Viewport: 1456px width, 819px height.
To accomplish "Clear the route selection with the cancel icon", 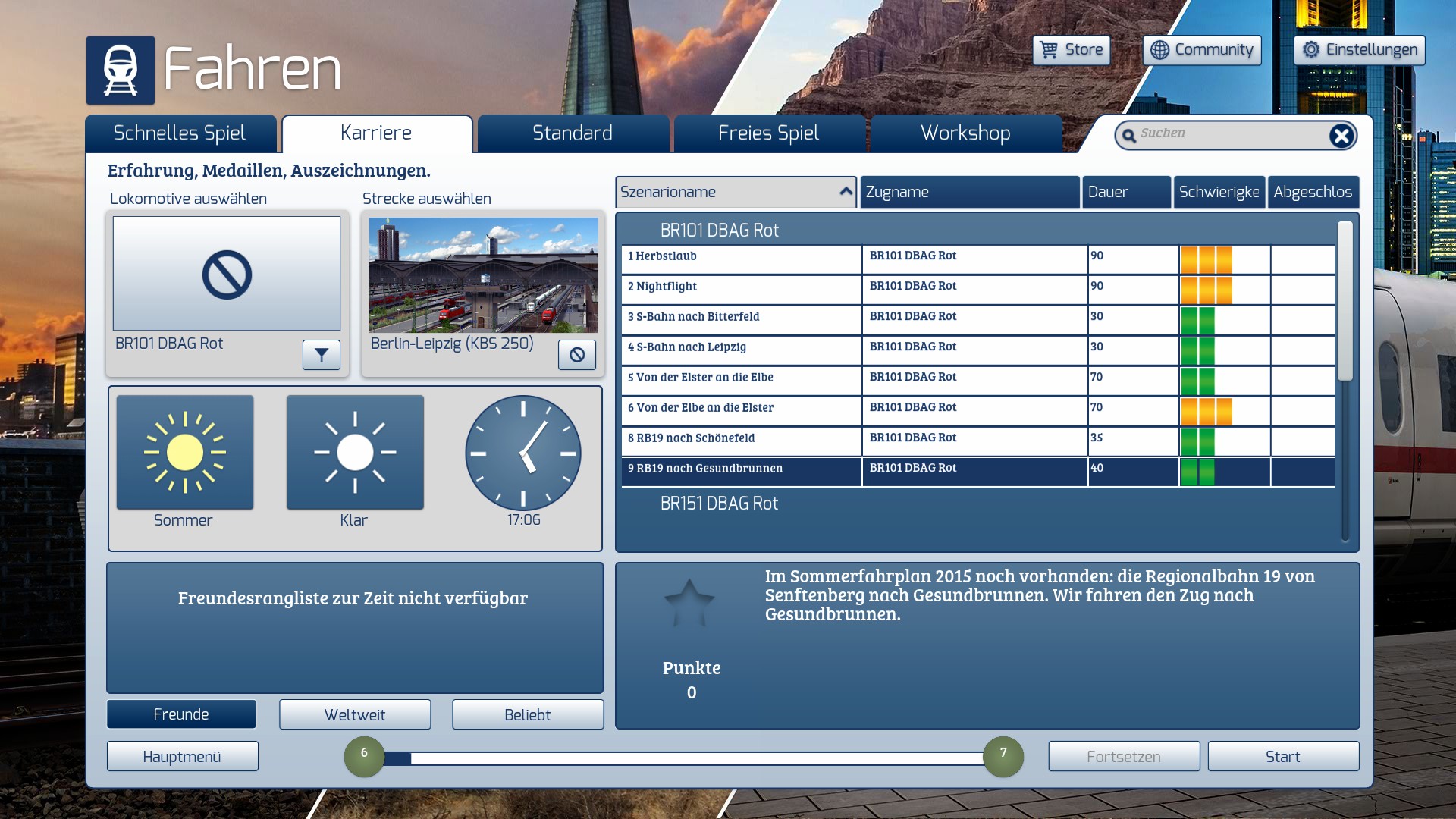I will (x=577, y=355).
